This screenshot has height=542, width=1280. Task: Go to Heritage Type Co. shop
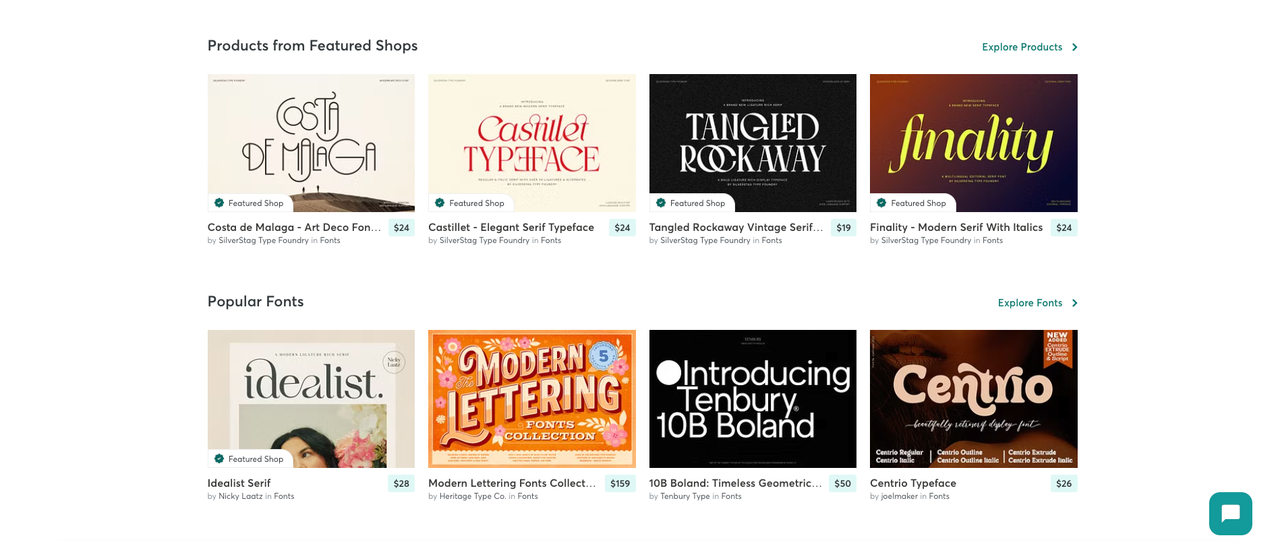(472, 496)
